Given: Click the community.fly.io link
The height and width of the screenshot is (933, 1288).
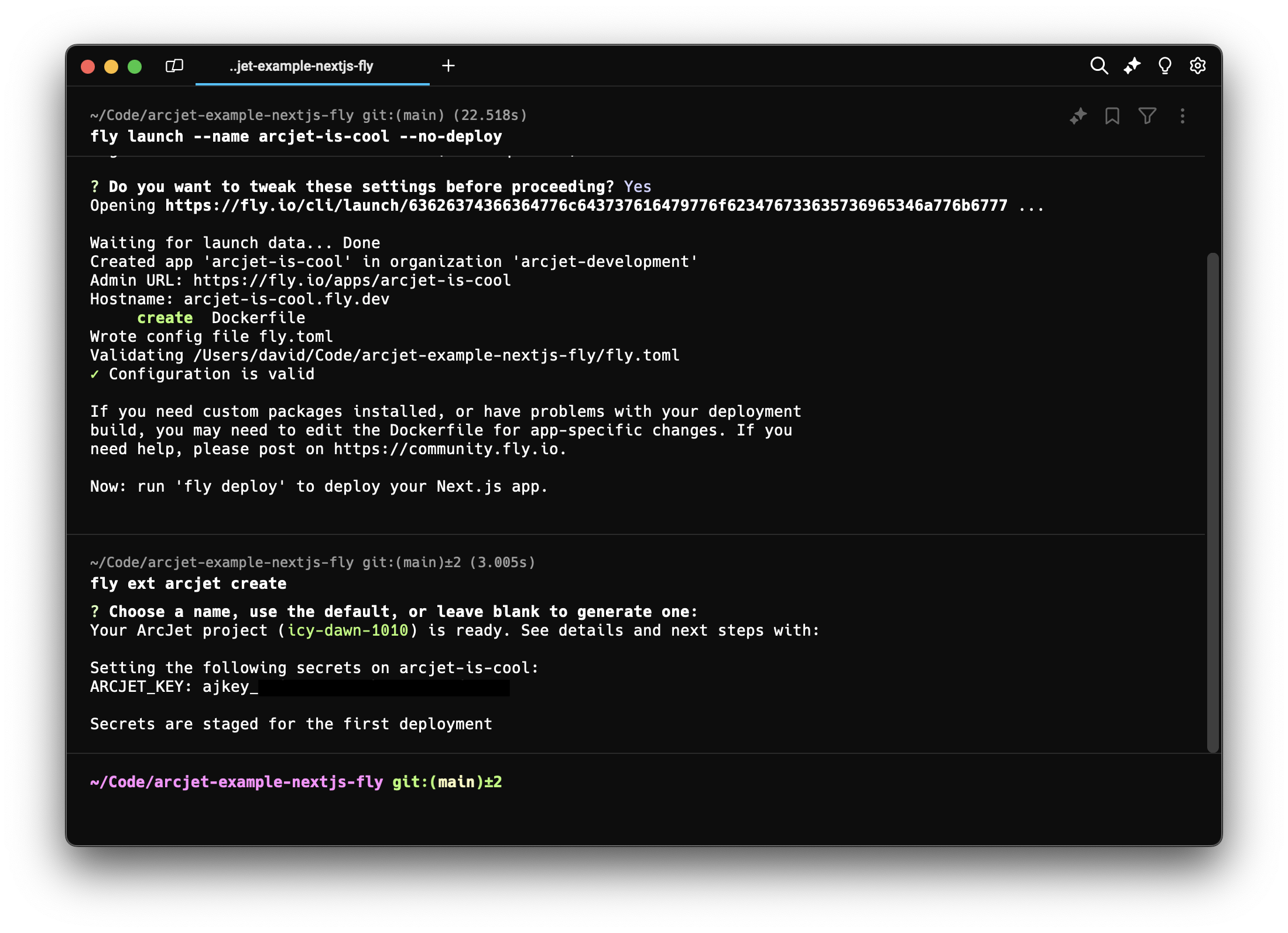Looking at the screenshot, I should pos(446,449).
